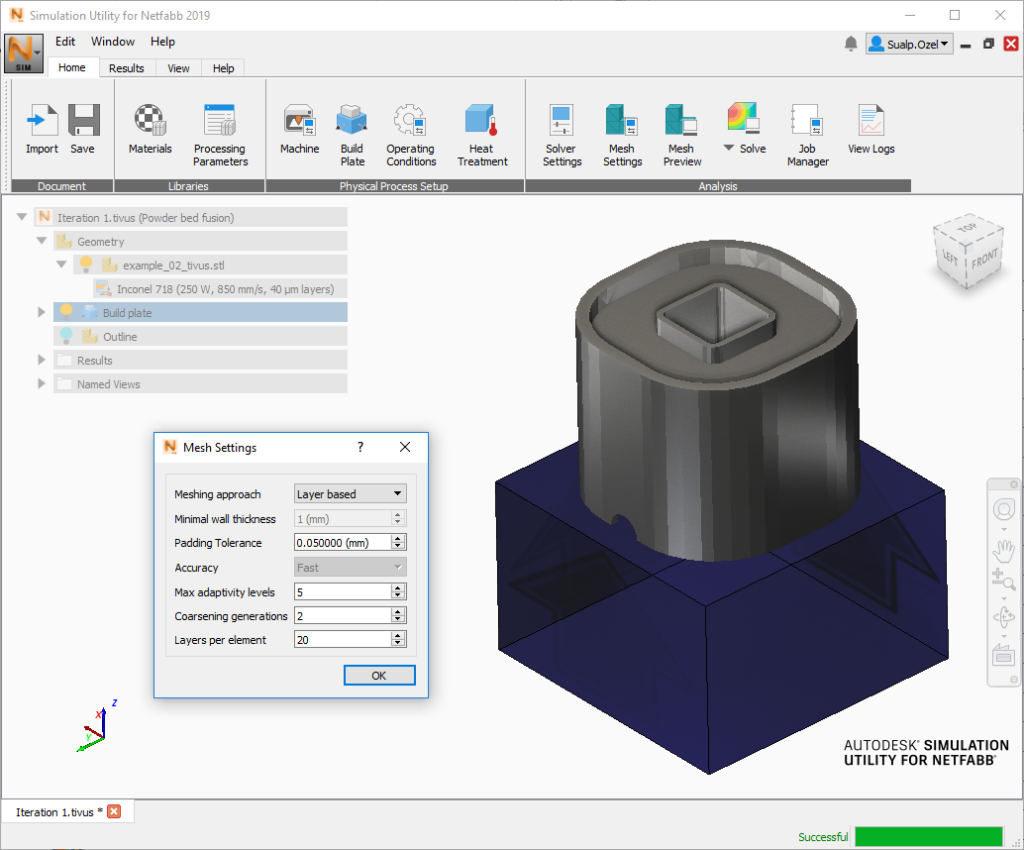Save the document with Save icon

click(83, 129)
